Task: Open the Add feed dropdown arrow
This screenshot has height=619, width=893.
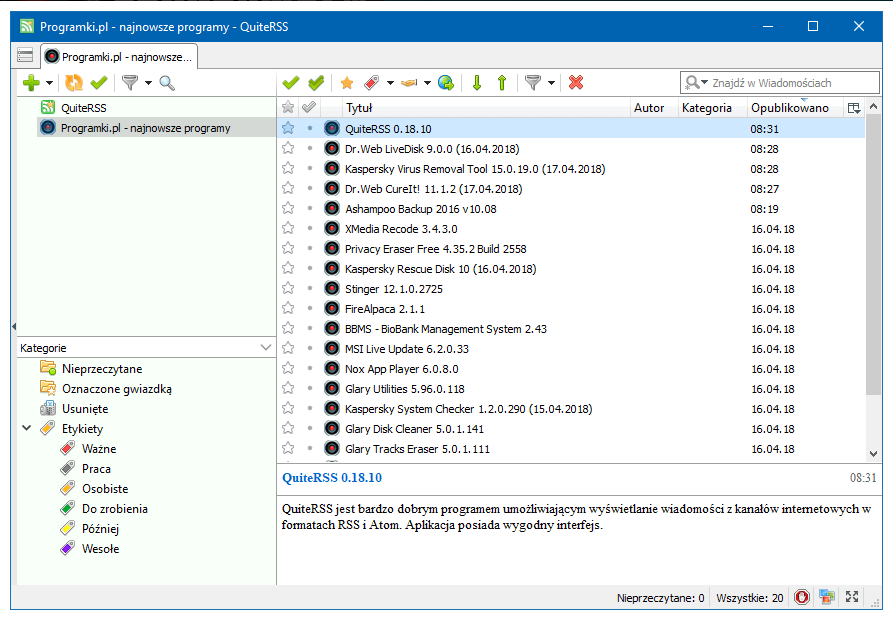Action: 50,83
